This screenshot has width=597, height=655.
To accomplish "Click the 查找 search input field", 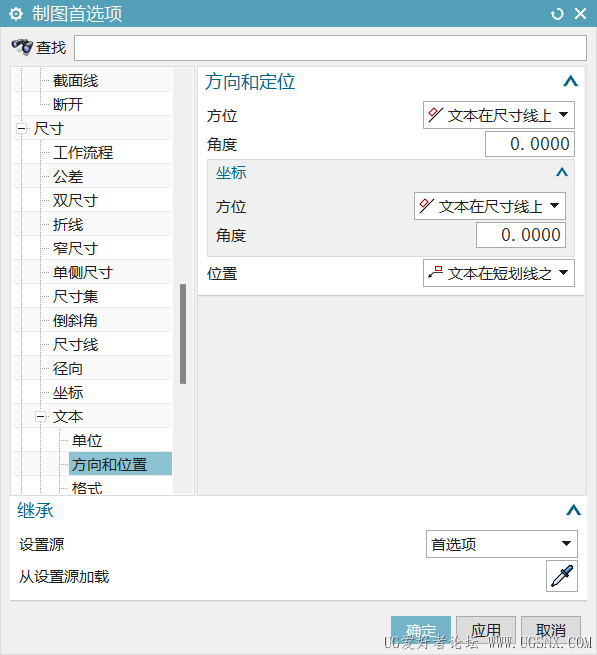I will pos(330,48).
